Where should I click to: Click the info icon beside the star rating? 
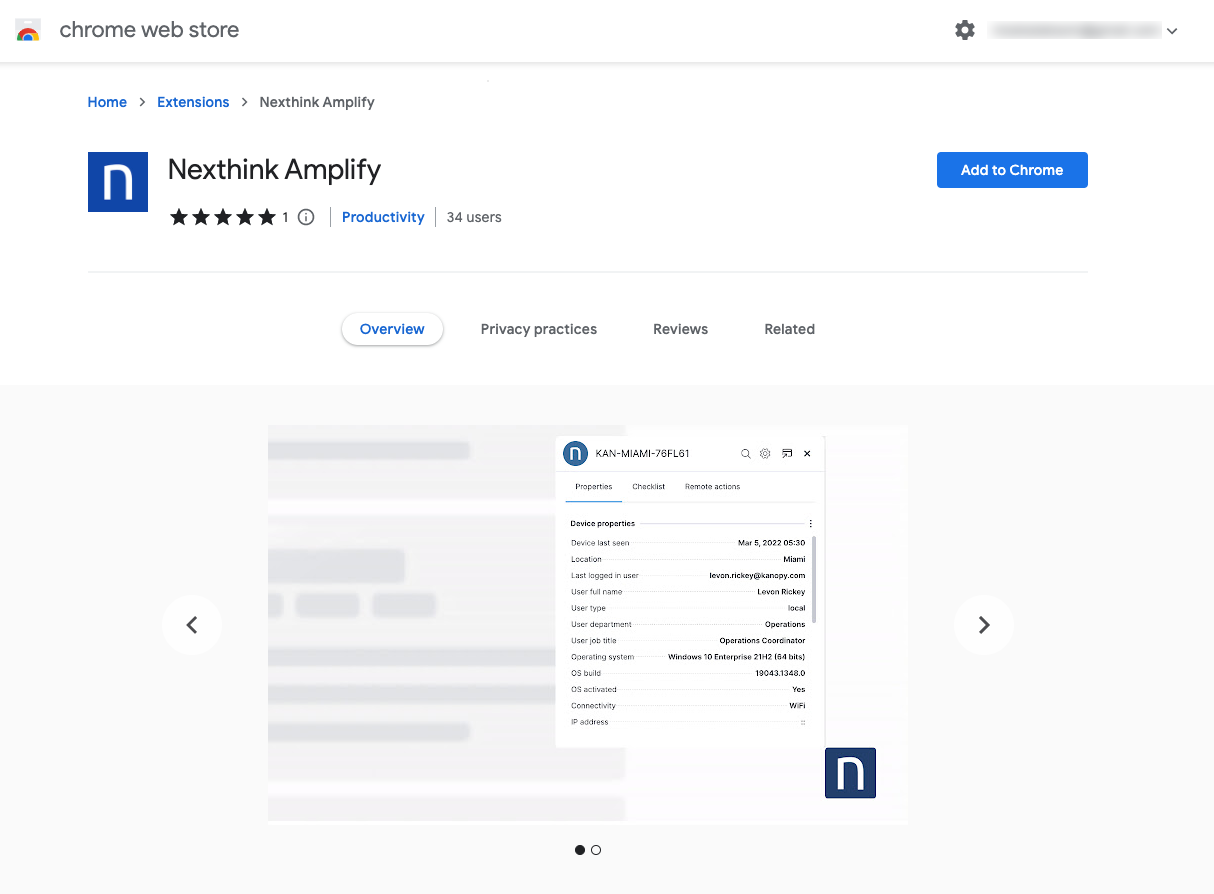click(x=305, y=216)
